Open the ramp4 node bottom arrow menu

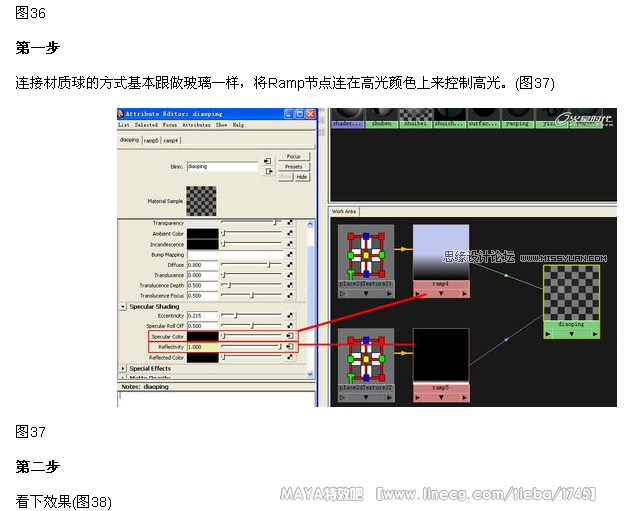point(441,294)
